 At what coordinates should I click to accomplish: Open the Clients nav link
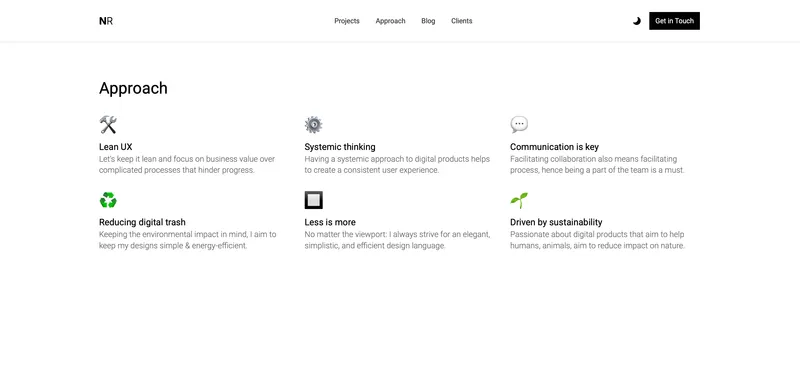pyautogui.click(x=462, y=21)
